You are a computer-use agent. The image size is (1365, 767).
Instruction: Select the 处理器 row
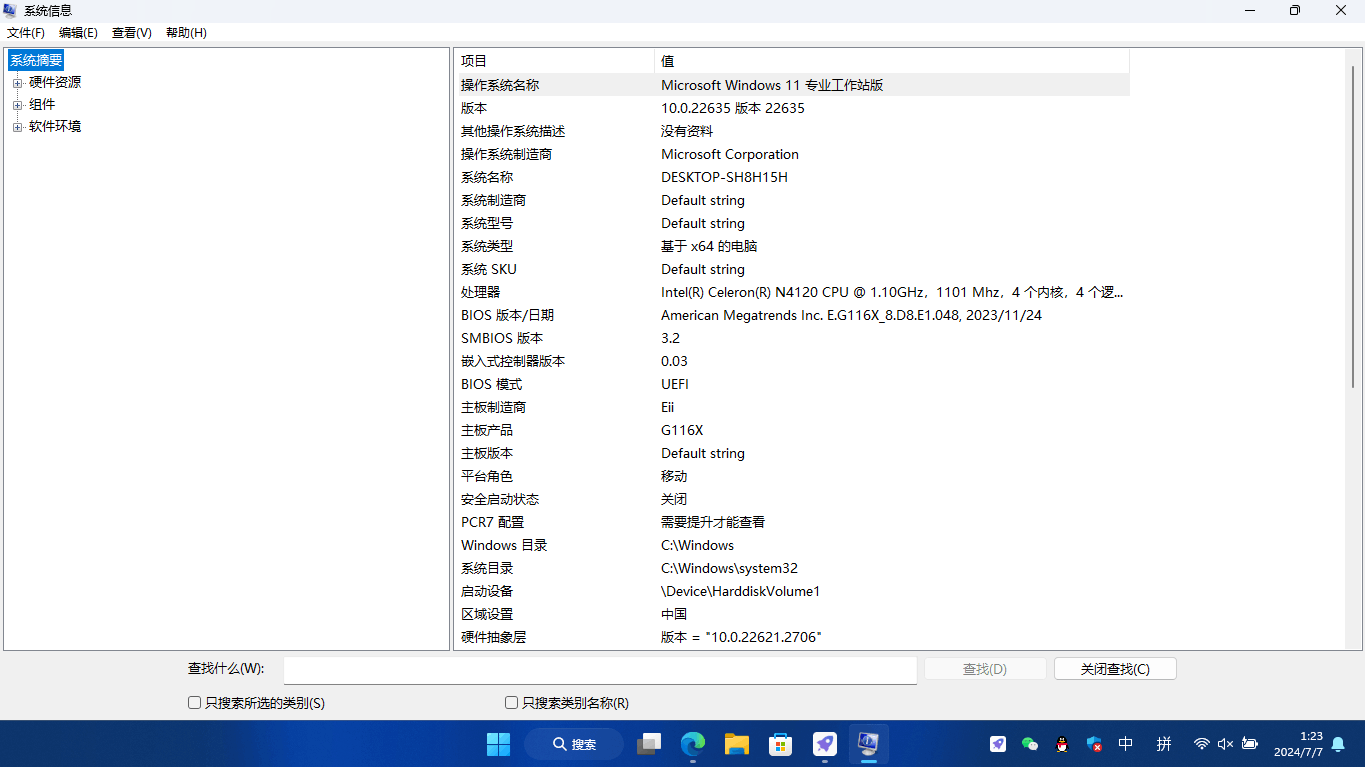pos(792,292)
